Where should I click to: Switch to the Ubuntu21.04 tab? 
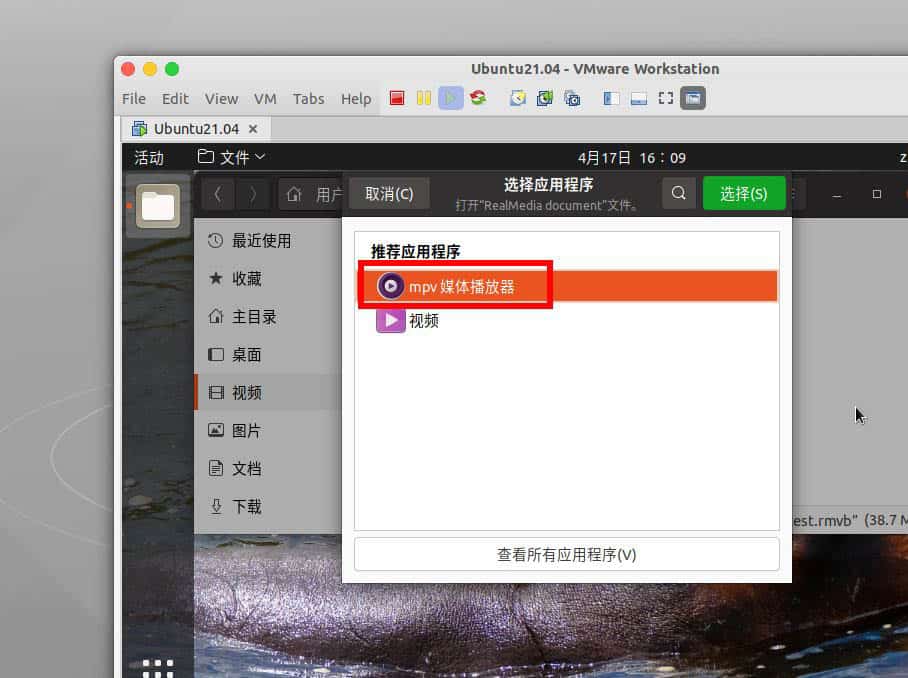(196, 128)
